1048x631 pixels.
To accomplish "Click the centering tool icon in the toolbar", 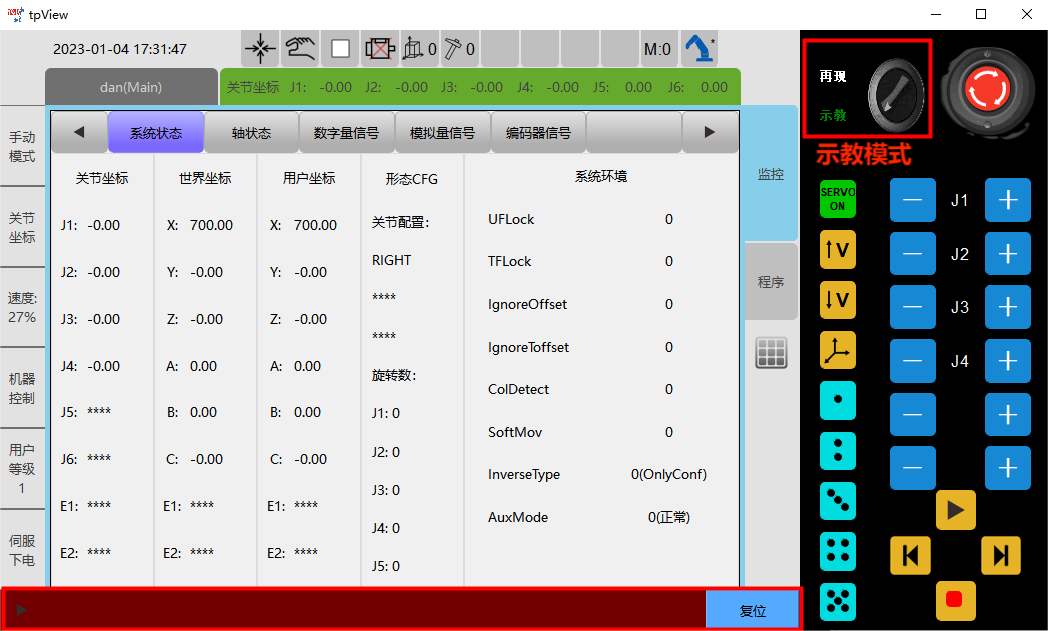I will point(259,47).
